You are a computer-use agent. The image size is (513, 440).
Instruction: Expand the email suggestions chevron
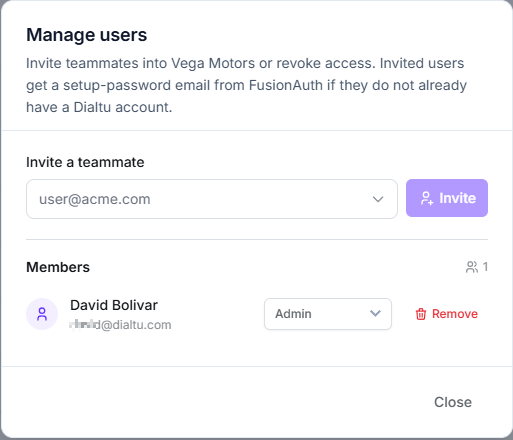(378, 199)
